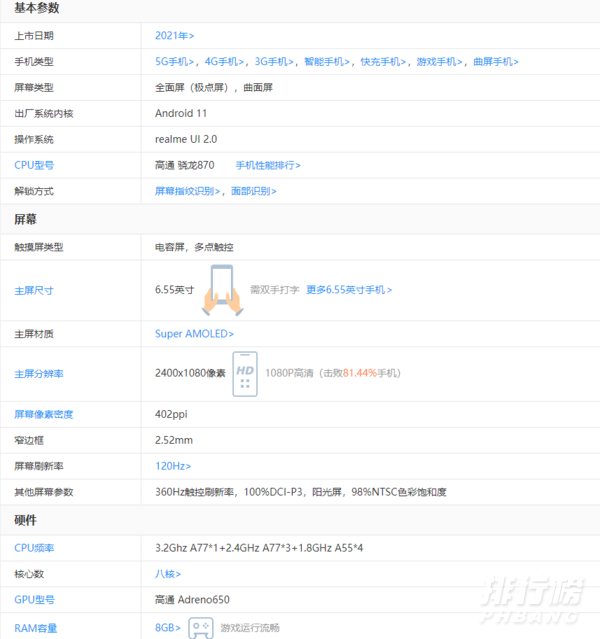Image resolution: width=600 pixels, height=639 pixels.
Task: Click the 快充手机 link
Action: coord(384,61)
